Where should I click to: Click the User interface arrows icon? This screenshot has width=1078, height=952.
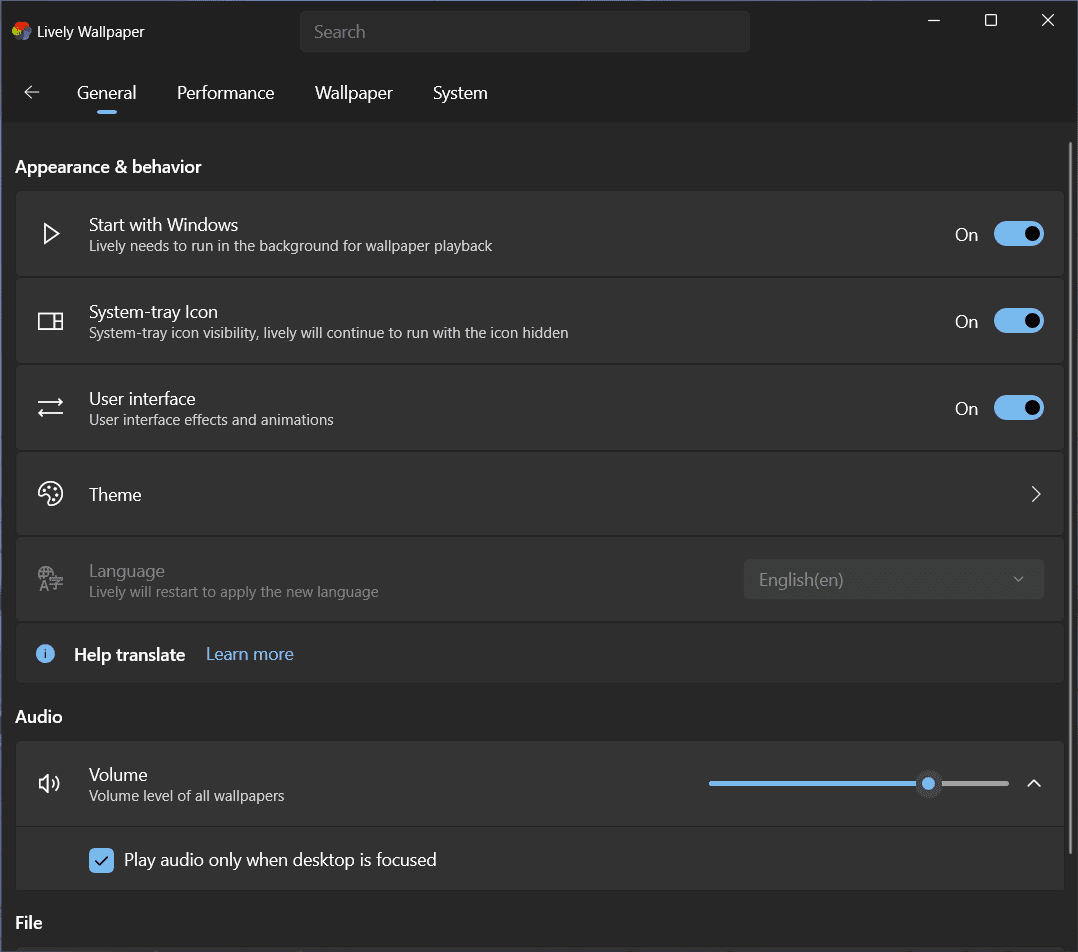pos(51,408)
